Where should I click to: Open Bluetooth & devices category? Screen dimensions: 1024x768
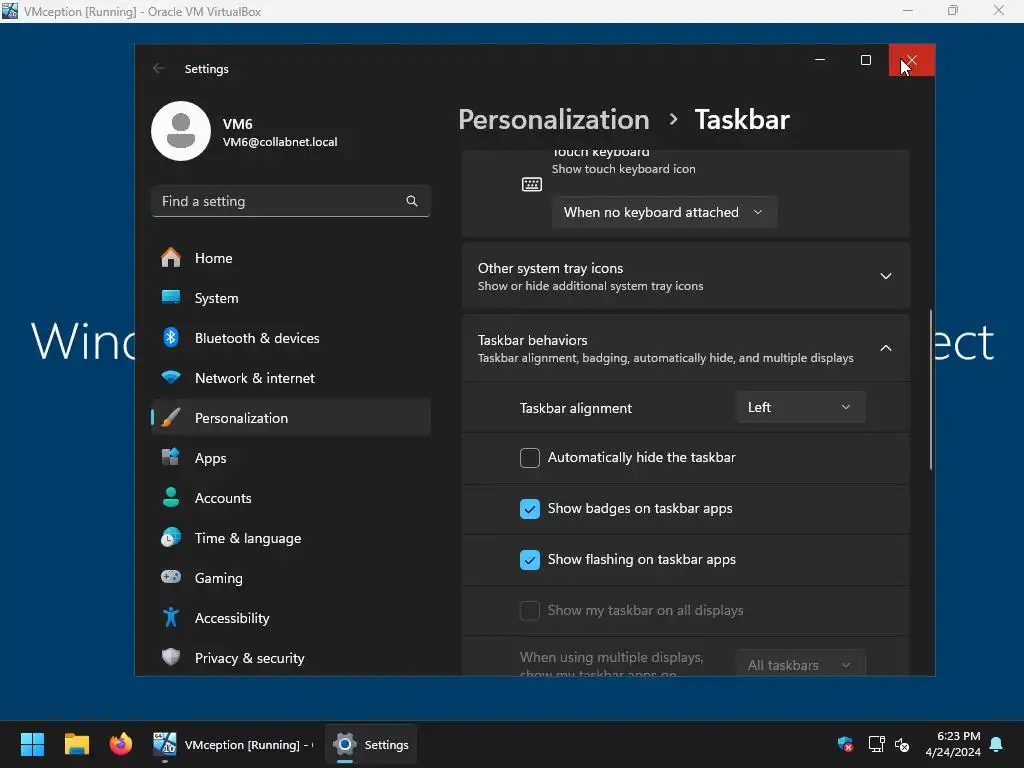[x=291, y=338]
